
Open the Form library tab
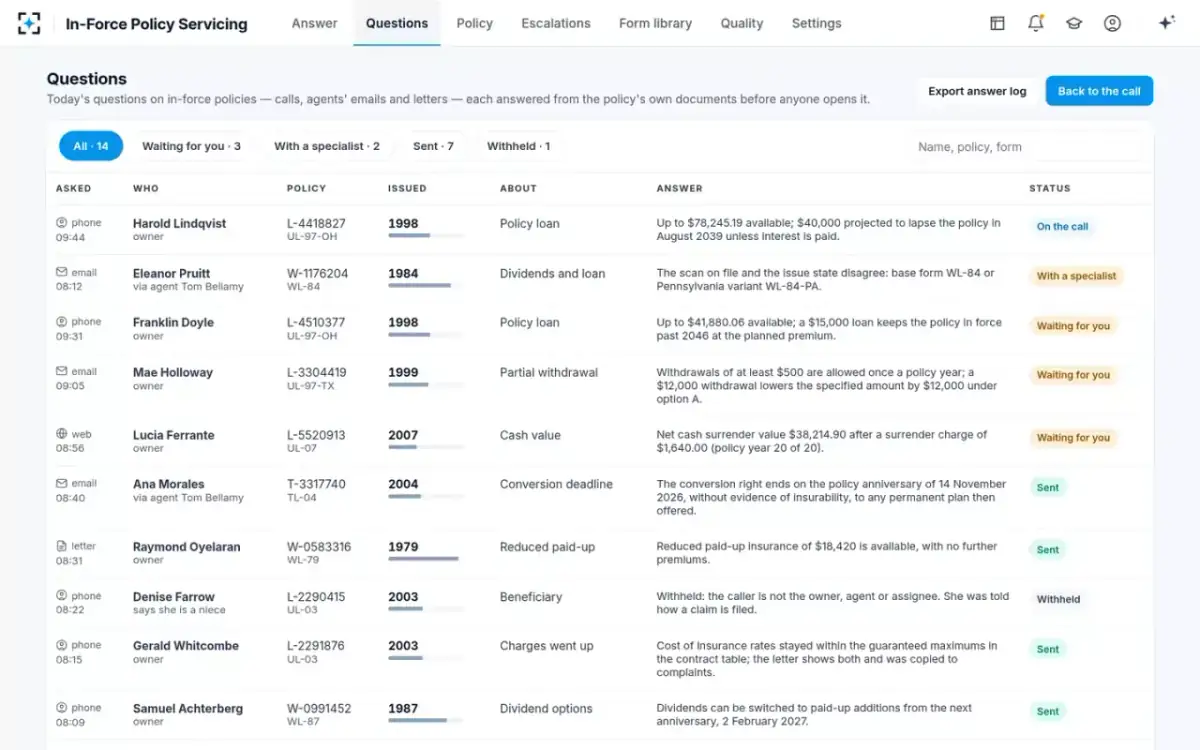point(655,23)
